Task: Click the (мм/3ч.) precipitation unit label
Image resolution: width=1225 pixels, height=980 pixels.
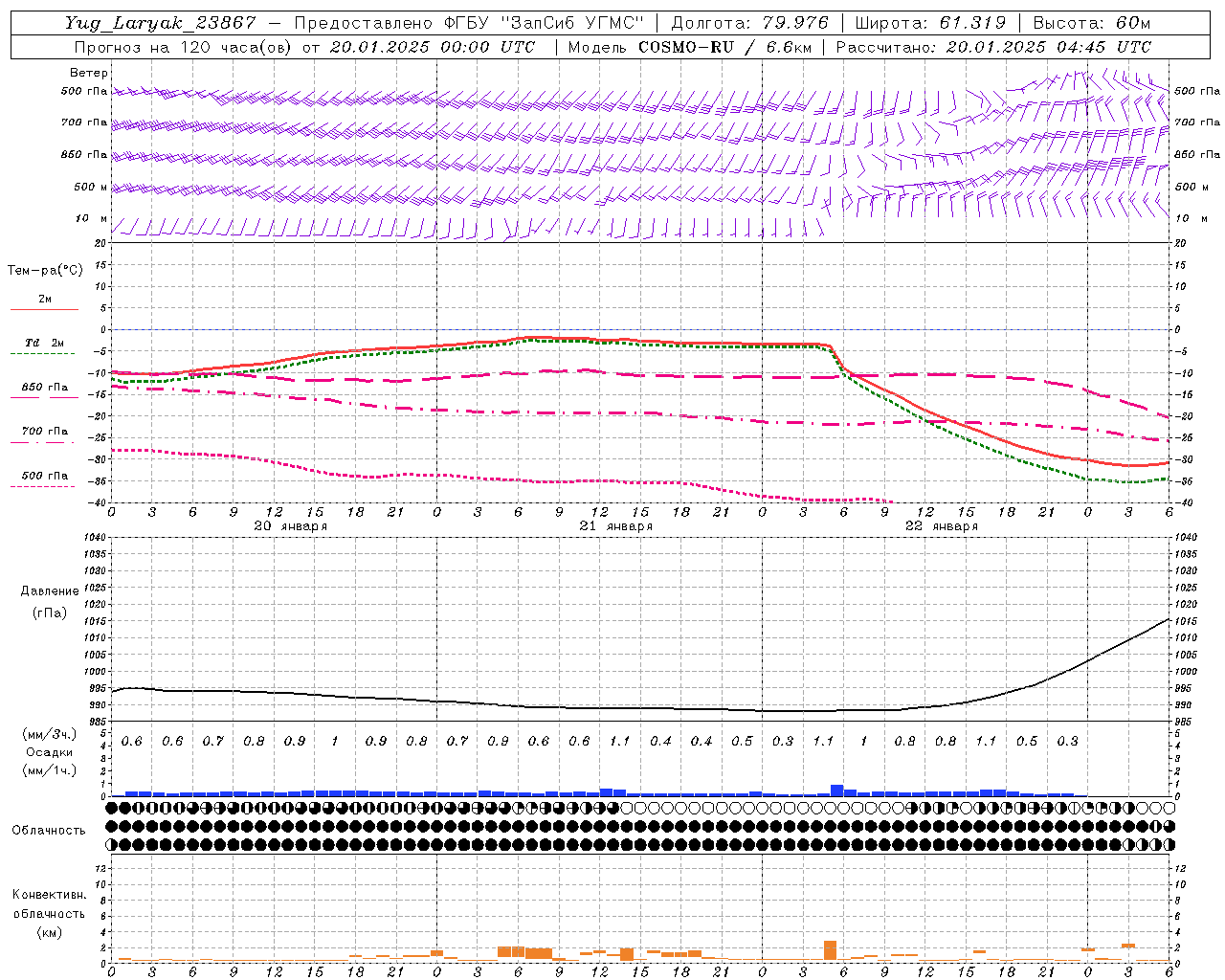Action: (x=50, y=734)
